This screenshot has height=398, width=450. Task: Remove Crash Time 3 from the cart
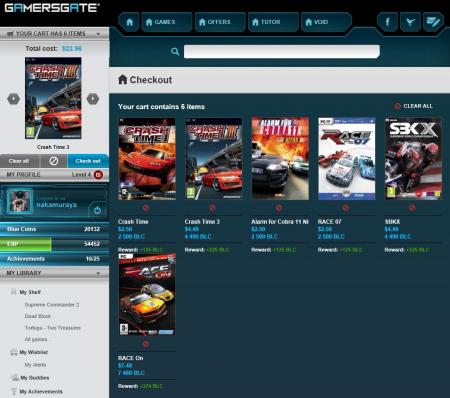point(212,208)
